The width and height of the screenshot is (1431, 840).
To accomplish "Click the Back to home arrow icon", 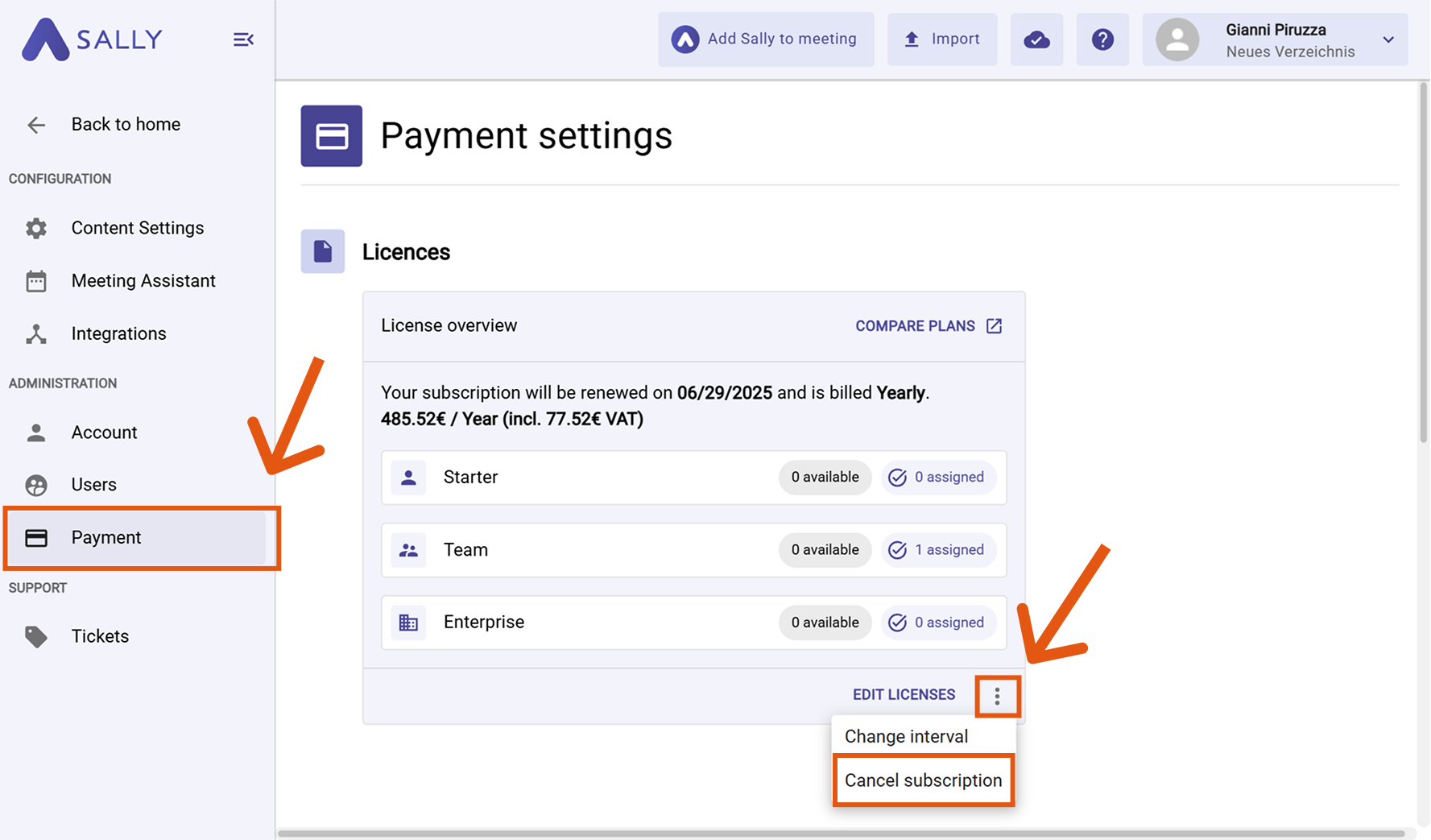I will click(36, 125).
